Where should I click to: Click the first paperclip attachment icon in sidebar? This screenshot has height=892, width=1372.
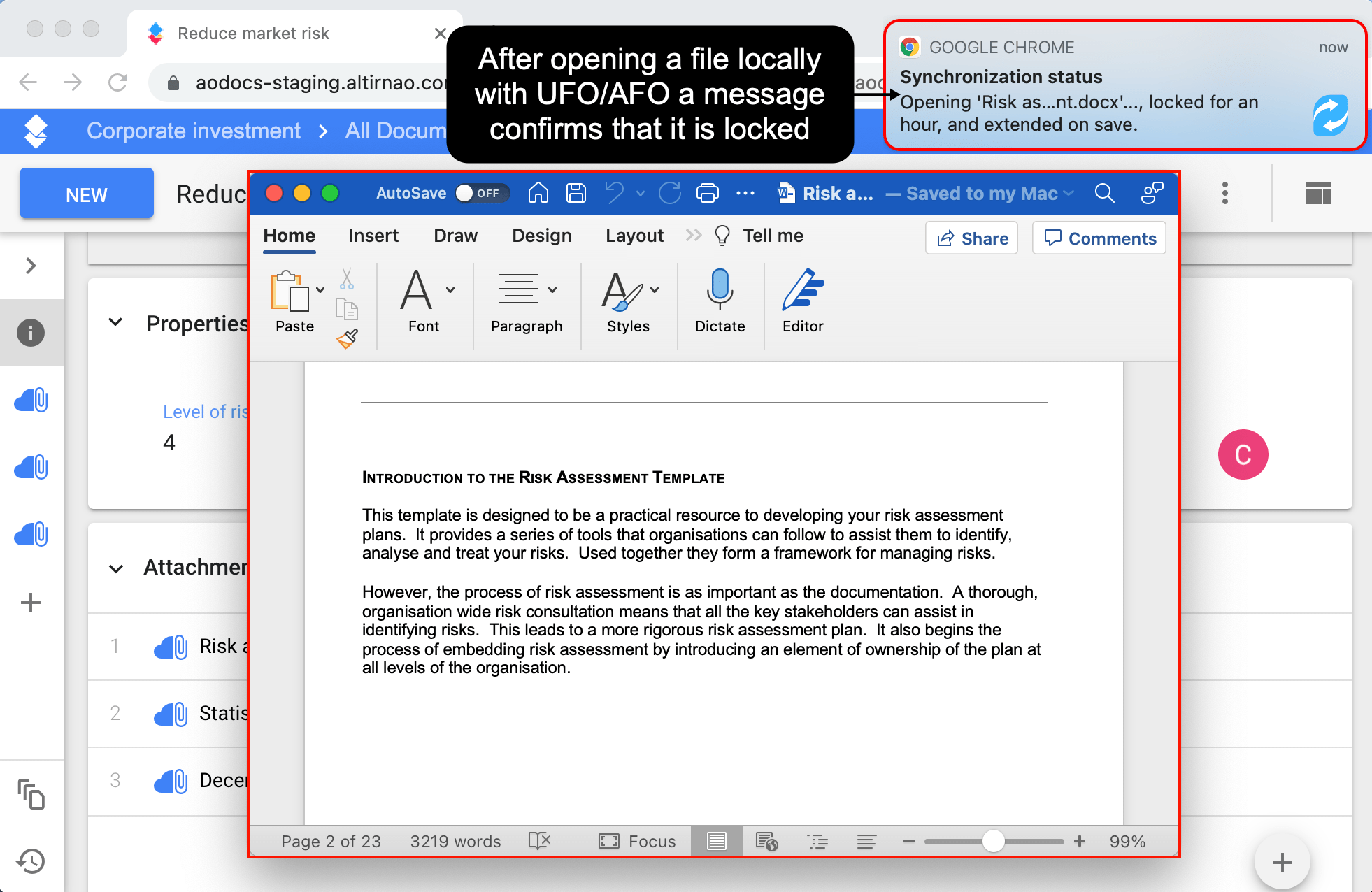tap(31, 399)
